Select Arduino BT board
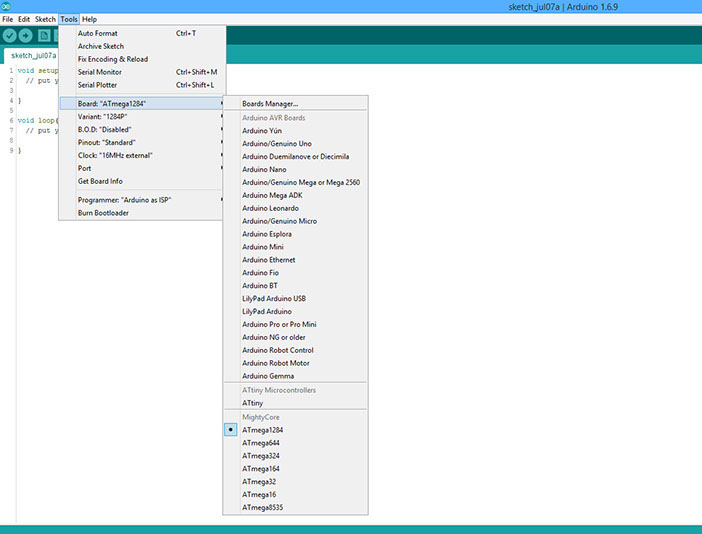Image resolution: width=702 pixels, height=534 pixels. (x=295, y=286)
